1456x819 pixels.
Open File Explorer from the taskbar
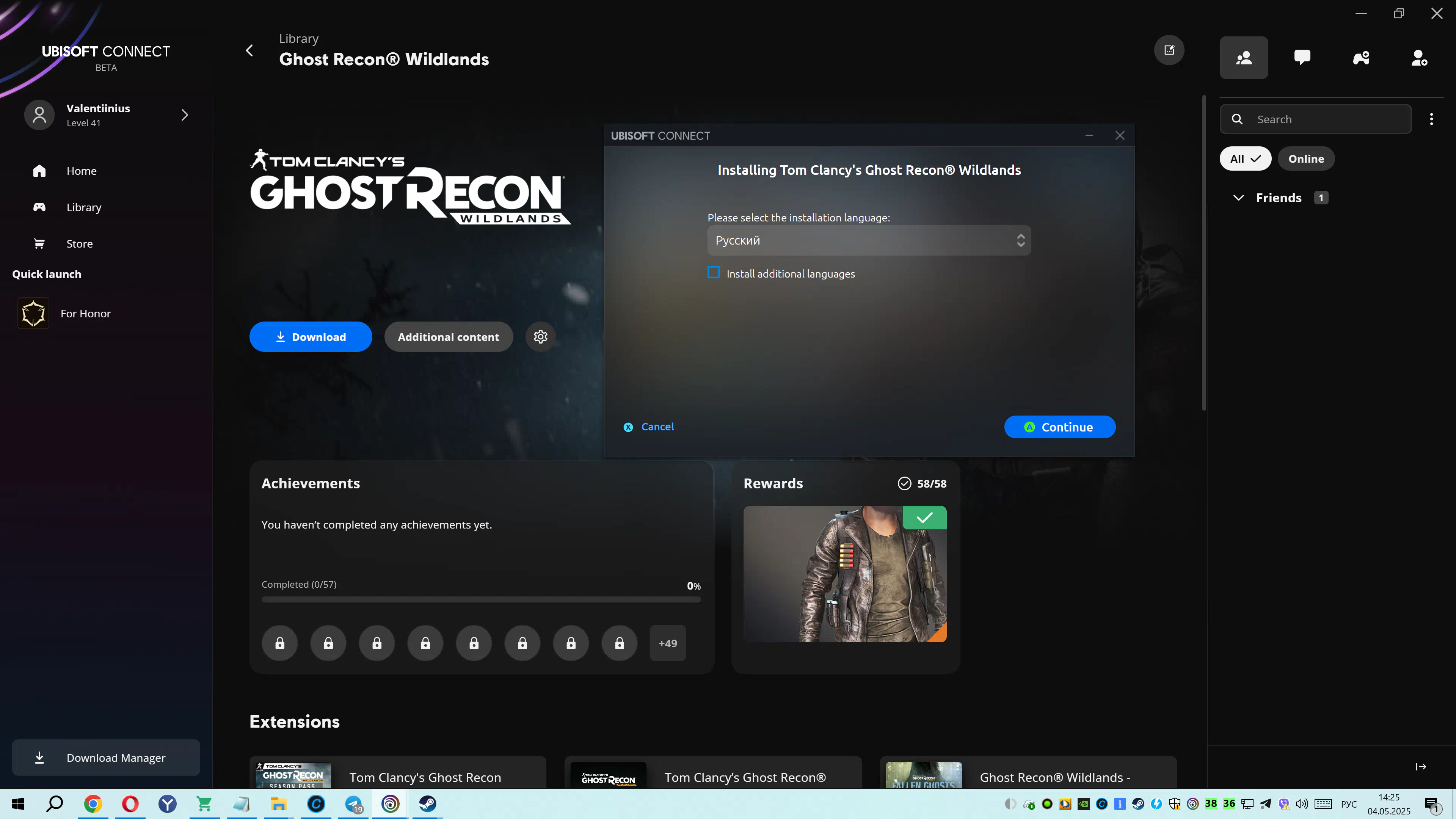pyautogui.click(x=279, y=804)
